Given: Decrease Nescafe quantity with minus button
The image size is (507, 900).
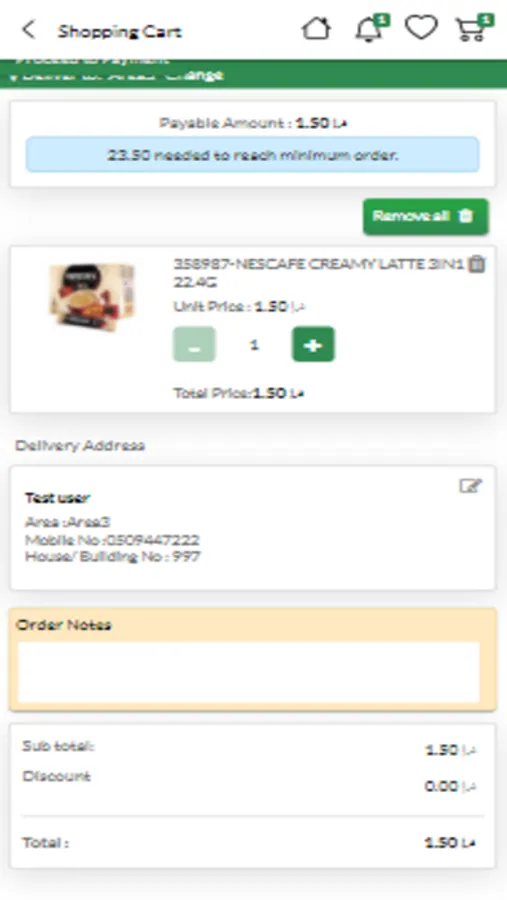Looking at the screenshot, I should pyautogui.click(x=194, y=344).
